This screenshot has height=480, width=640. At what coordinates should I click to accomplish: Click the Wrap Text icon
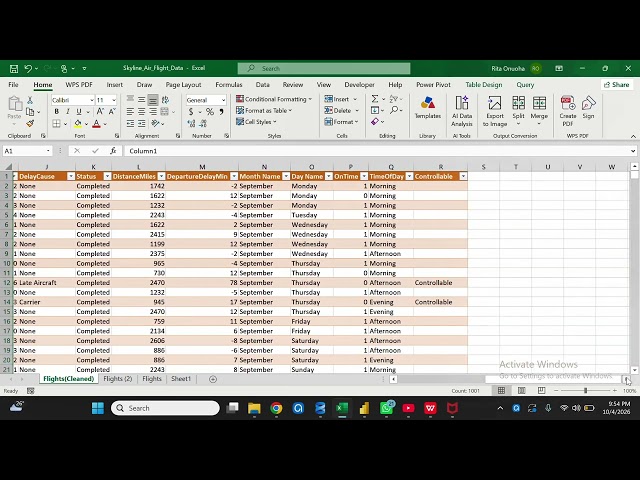[x=165, y=100]
